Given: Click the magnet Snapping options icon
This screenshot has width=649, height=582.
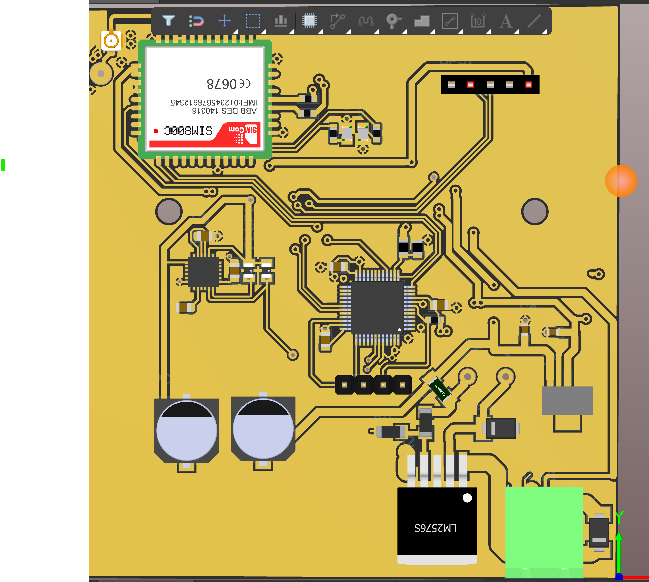Looking at the screenshot, I should (197, 20).
